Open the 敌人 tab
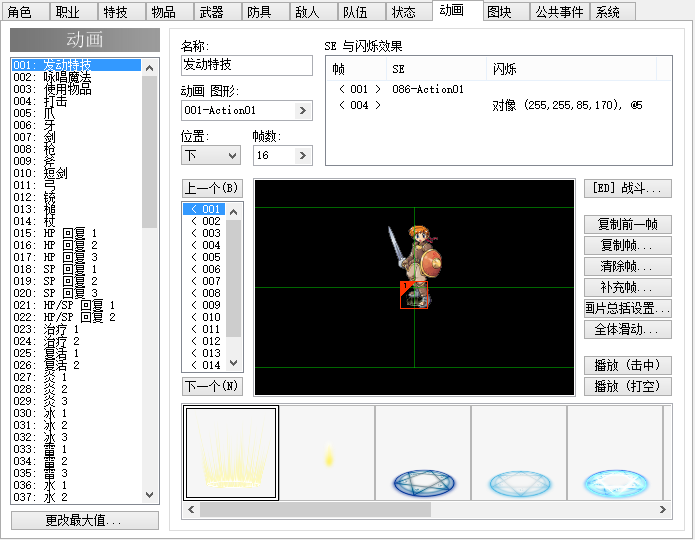Viewport: 695px width, 540px height. pyautogui.click(x=312, y=12)
